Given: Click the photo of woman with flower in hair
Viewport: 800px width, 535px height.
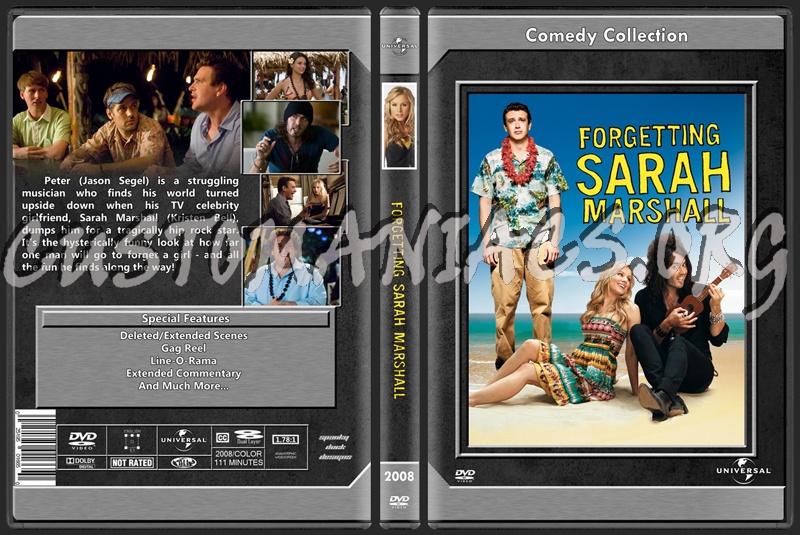Looking at the screenshot, I should 300,75.
